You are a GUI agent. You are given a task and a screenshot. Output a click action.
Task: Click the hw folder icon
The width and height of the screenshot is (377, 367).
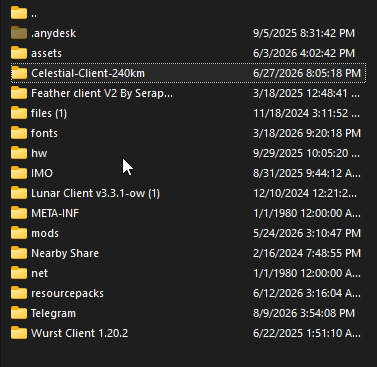[19, 153]
